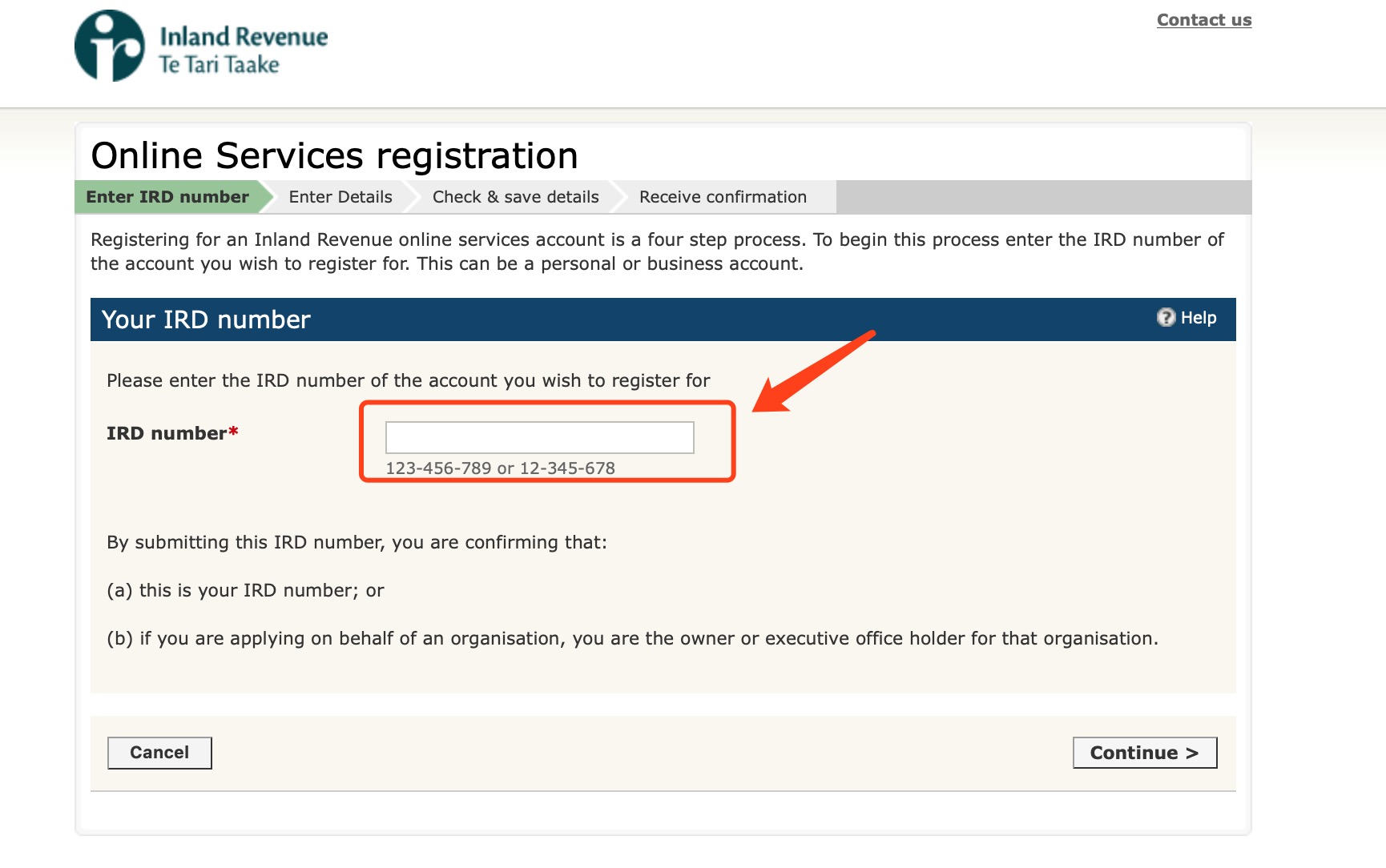Click the Online Services registration heading
This screenshot has height=868, width=1386.
(x=335, y=155)
